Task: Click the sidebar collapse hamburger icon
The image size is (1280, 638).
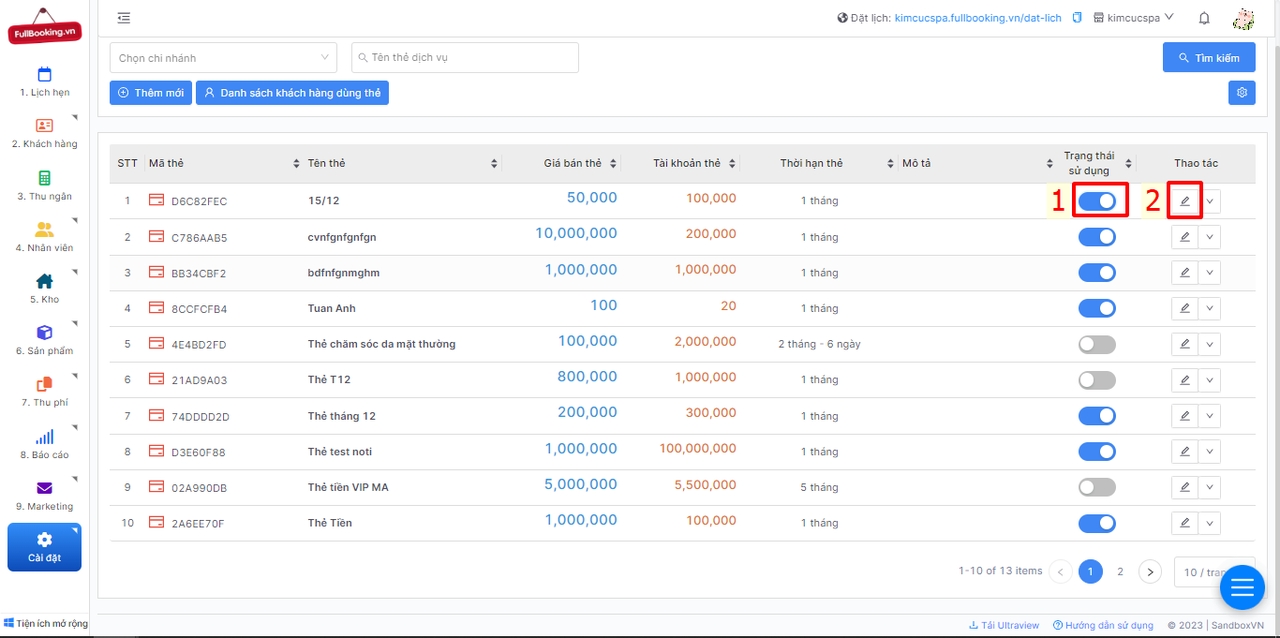Action: (124, 18)
